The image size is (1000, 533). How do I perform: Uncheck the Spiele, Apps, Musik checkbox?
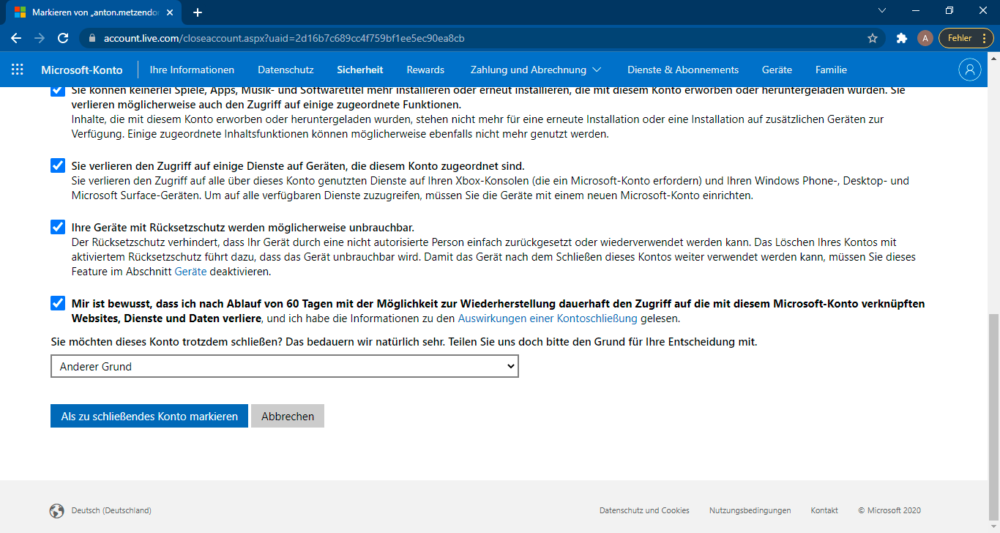(x=57, y=91)
